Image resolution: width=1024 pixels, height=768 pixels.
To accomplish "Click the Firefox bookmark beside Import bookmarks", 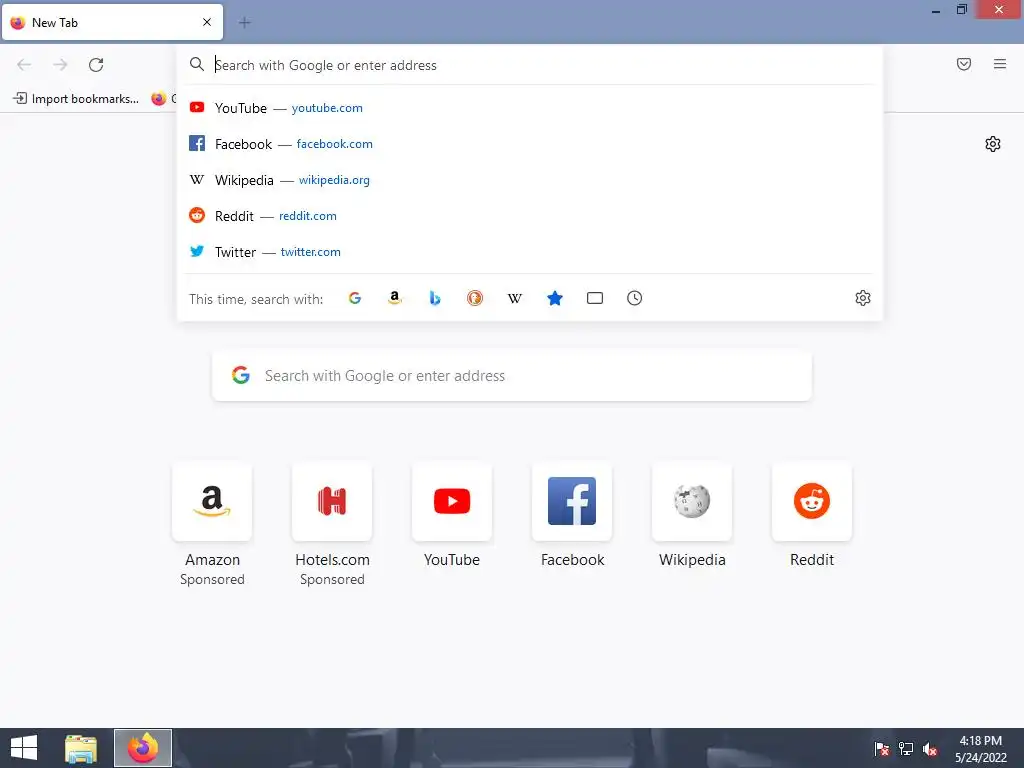I will point(163,99).
